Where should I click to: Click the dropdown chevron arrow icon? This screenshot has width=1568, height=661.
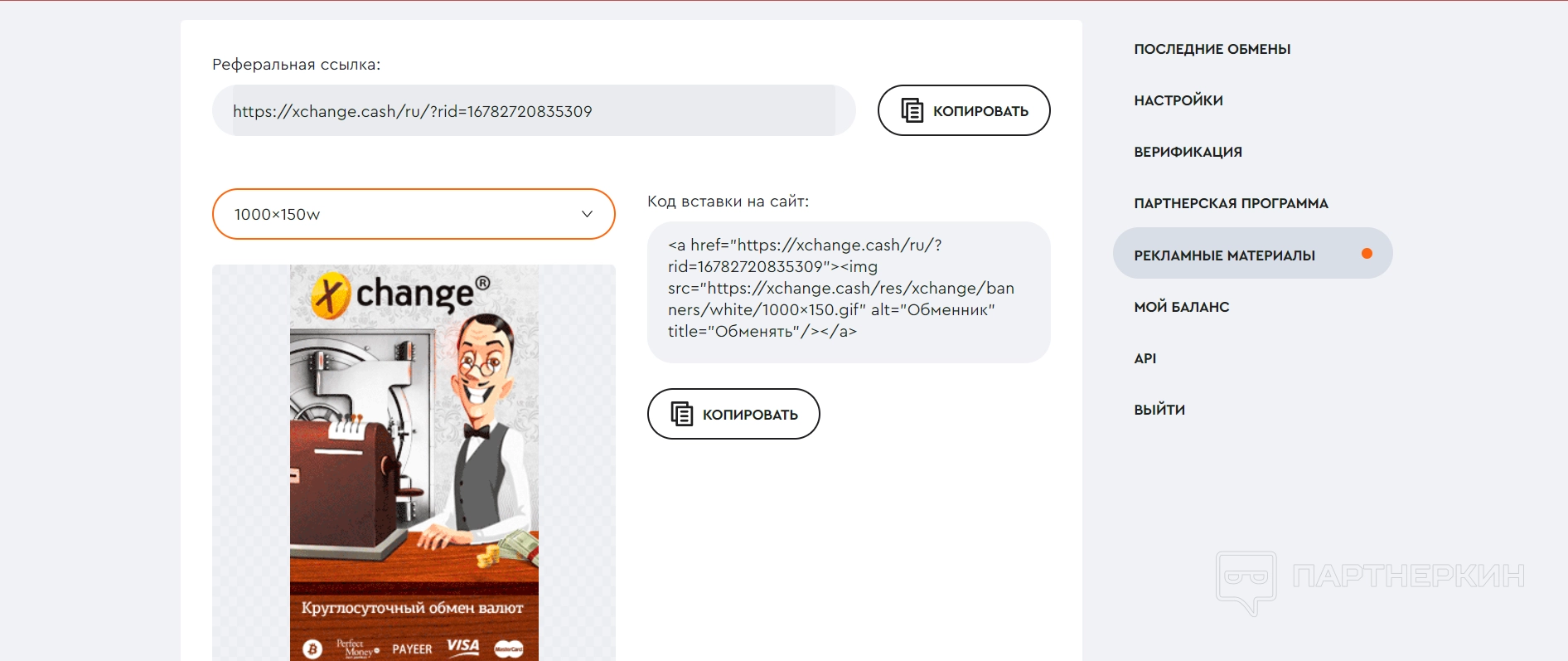coord(587,214)
